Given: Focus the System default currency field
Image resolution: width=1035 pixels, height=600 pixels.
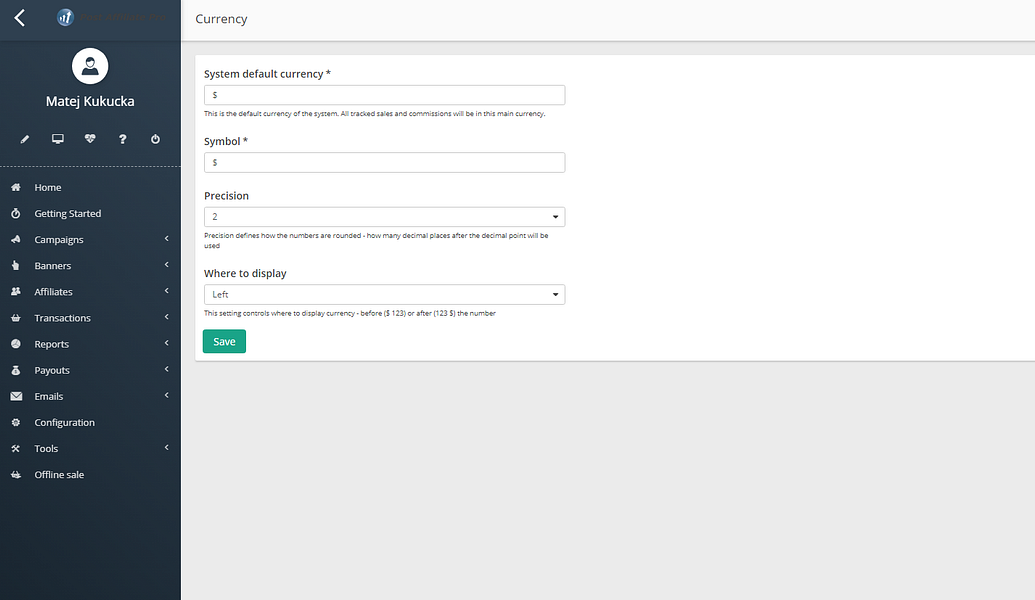Looking at the screenshot, I should [x=384, y=95].
